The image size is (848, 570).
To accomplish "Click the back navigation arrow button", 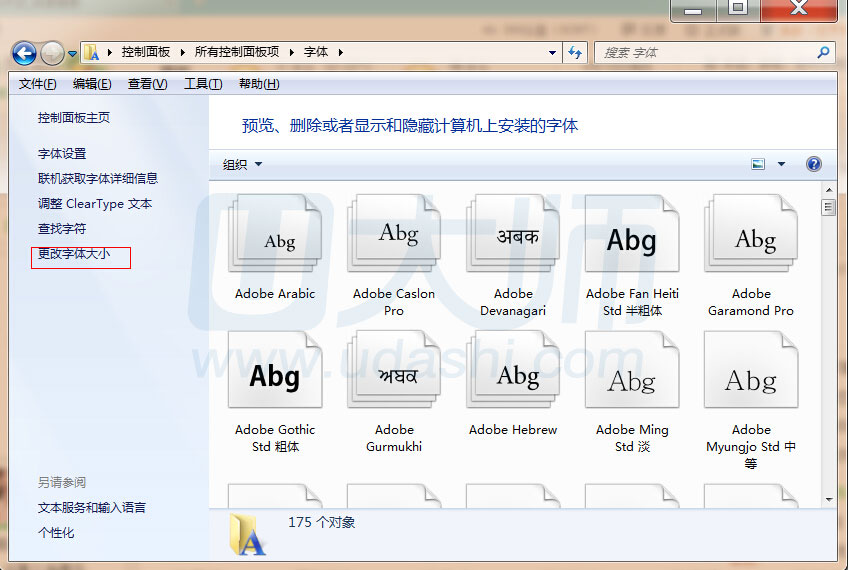I will pyautogui.click(x=25, y=53).
